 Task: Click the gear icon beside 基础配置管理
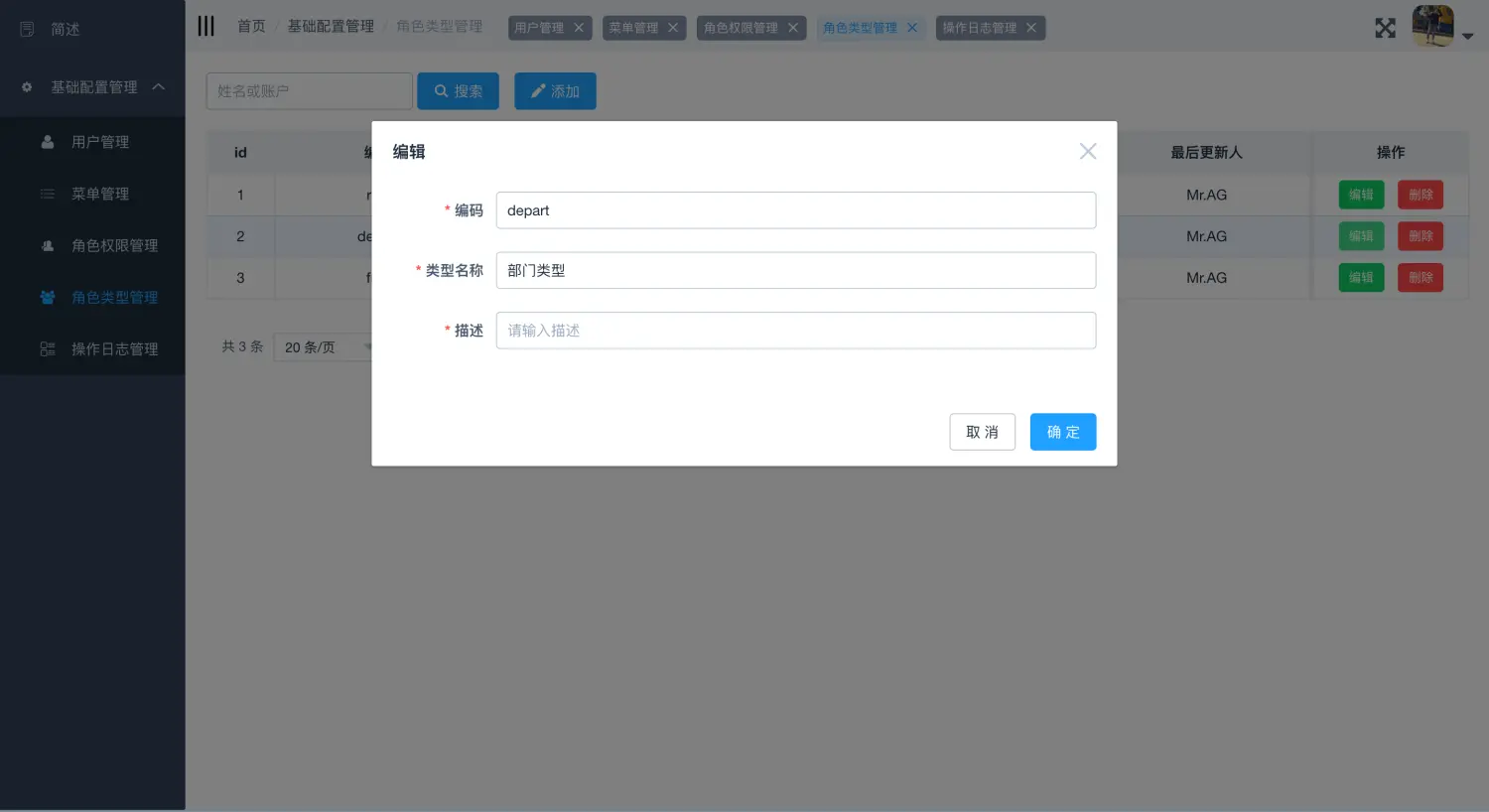click(27, 87)
